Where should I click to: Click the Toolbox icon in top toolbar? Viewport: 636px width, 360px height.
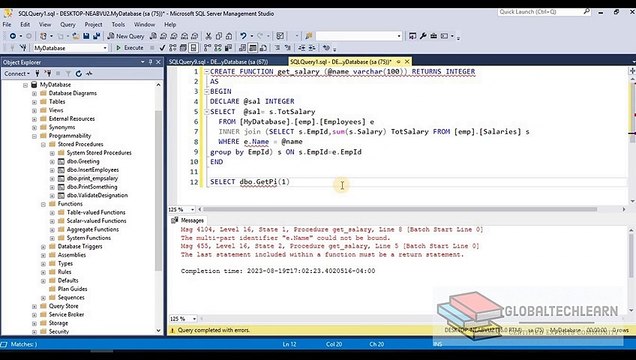coord(433,36)
